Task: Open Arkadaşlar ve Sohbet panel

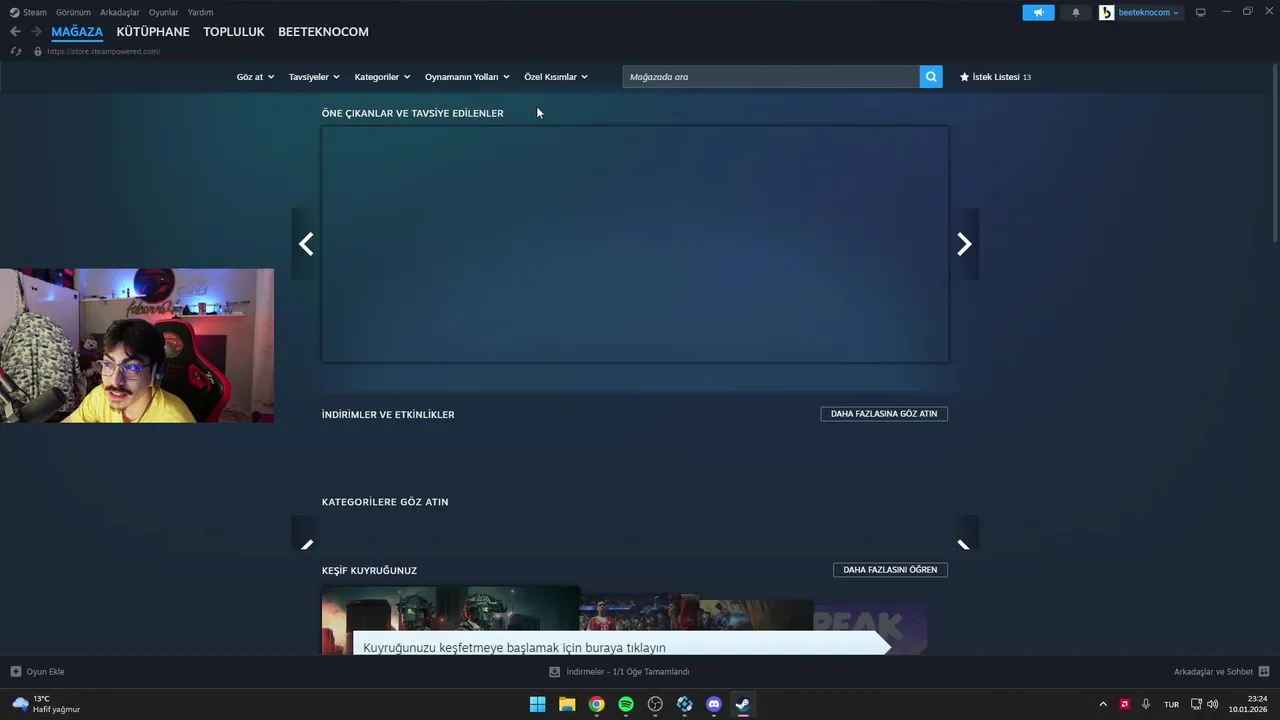Action: (1221, 672)
